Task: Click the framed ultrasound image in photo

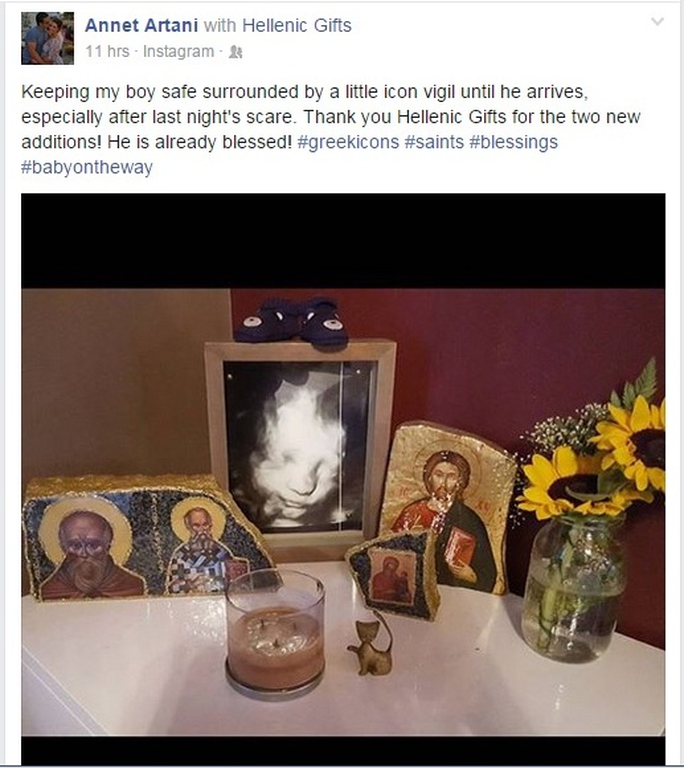Action: point(300,447)
